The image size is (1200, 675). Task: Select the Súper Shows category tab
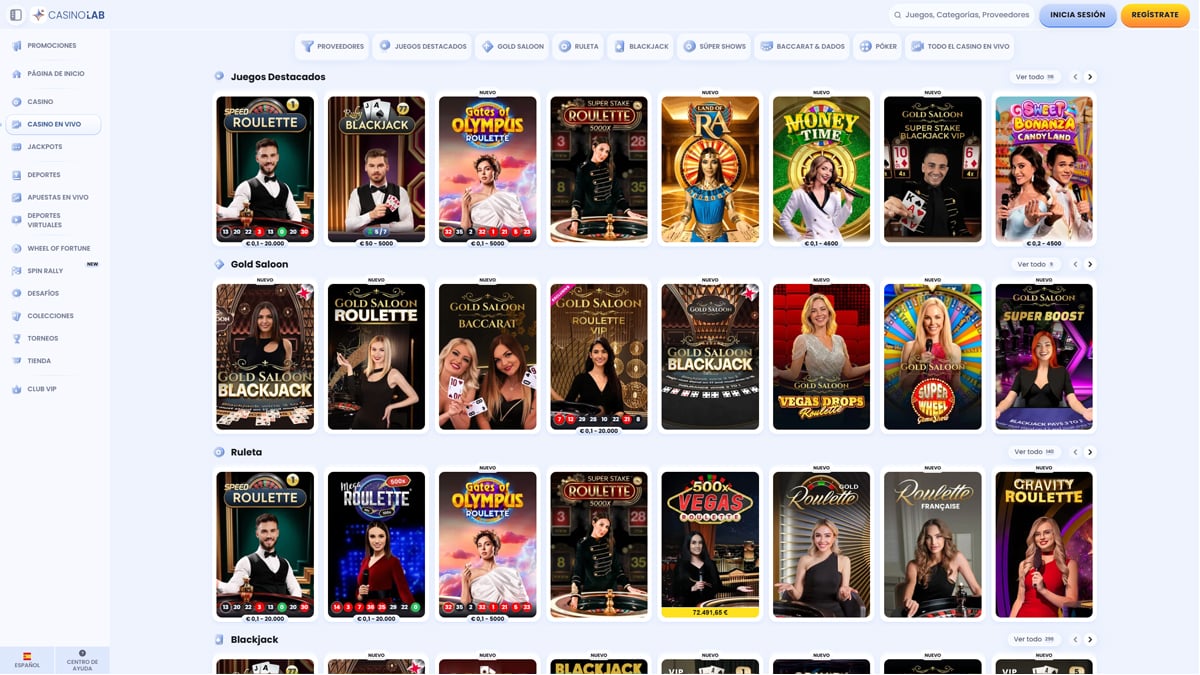[x=715, y=46]
